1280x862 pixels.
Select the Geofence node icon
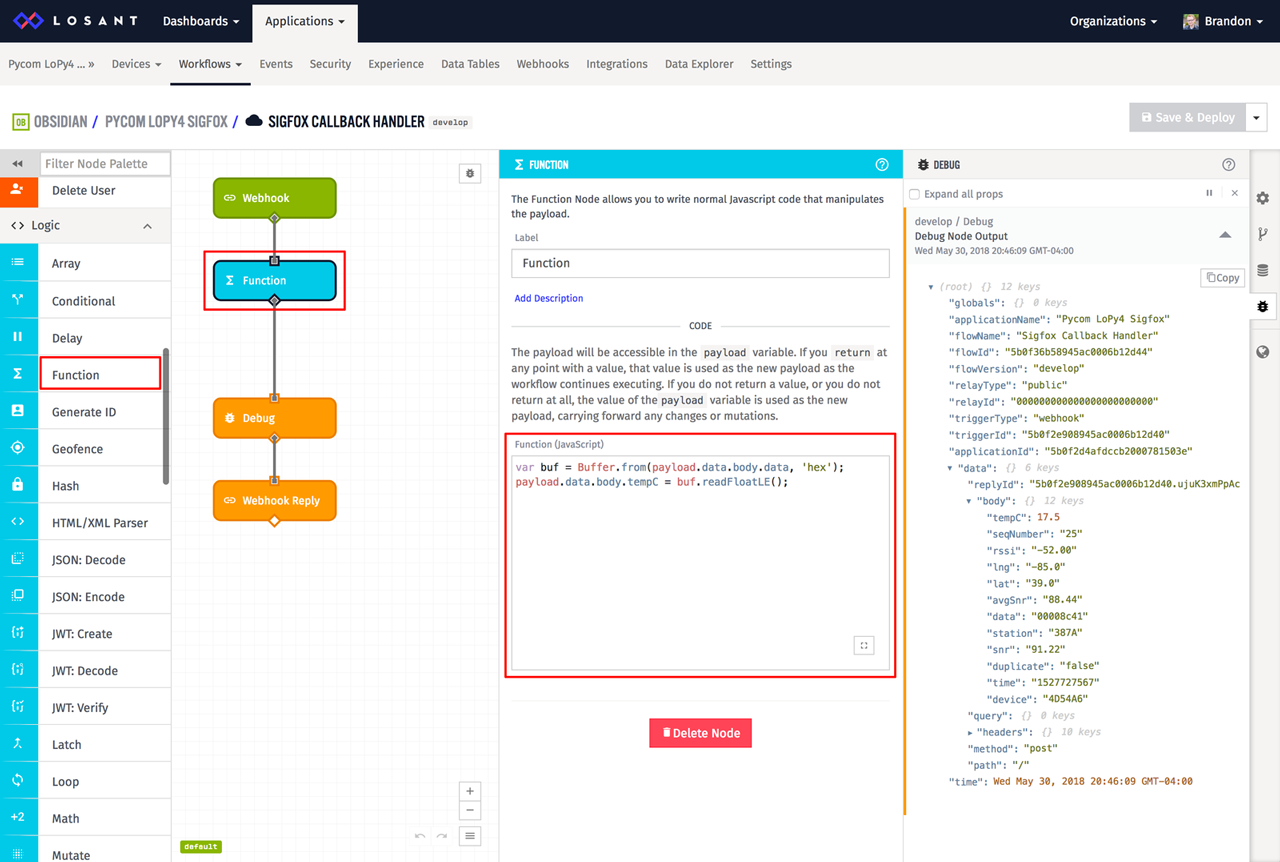tap(17, 448)
